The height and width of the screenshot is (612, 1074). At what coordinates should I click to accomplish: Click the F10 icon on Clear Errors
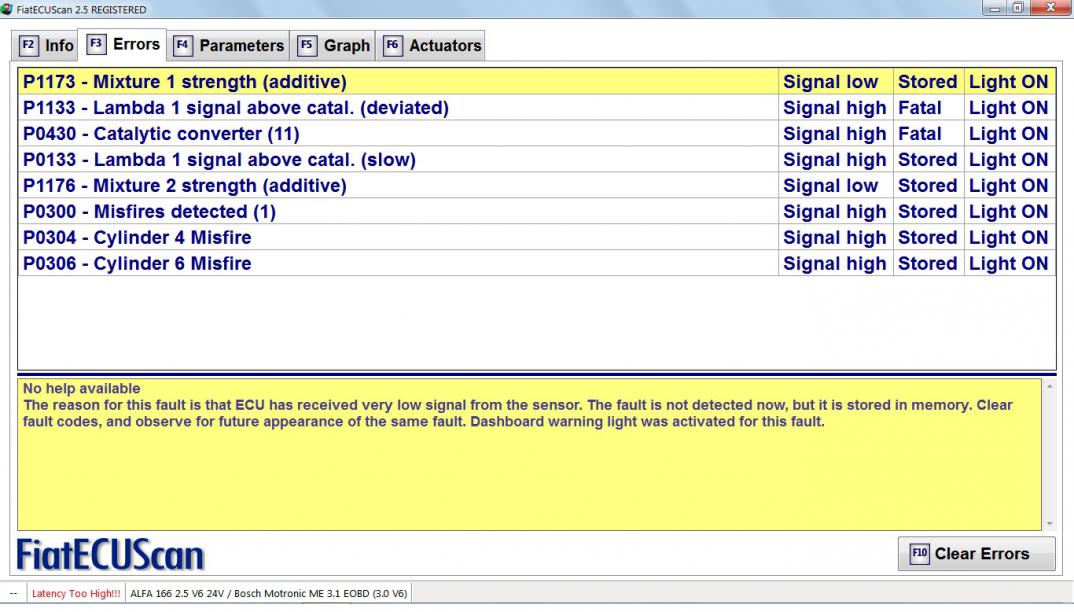pyautogui.click(x=919, y=554)
